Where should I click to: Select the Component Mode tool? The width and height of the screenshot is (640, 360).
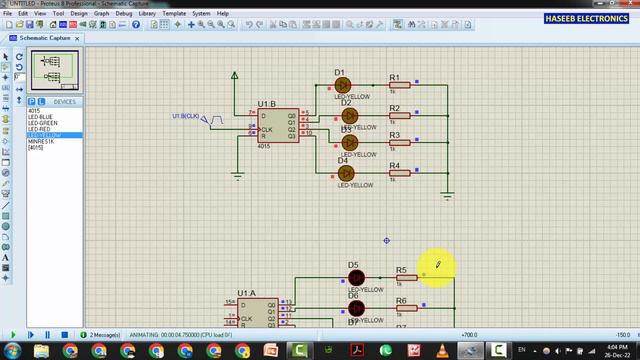coord(5,67)
